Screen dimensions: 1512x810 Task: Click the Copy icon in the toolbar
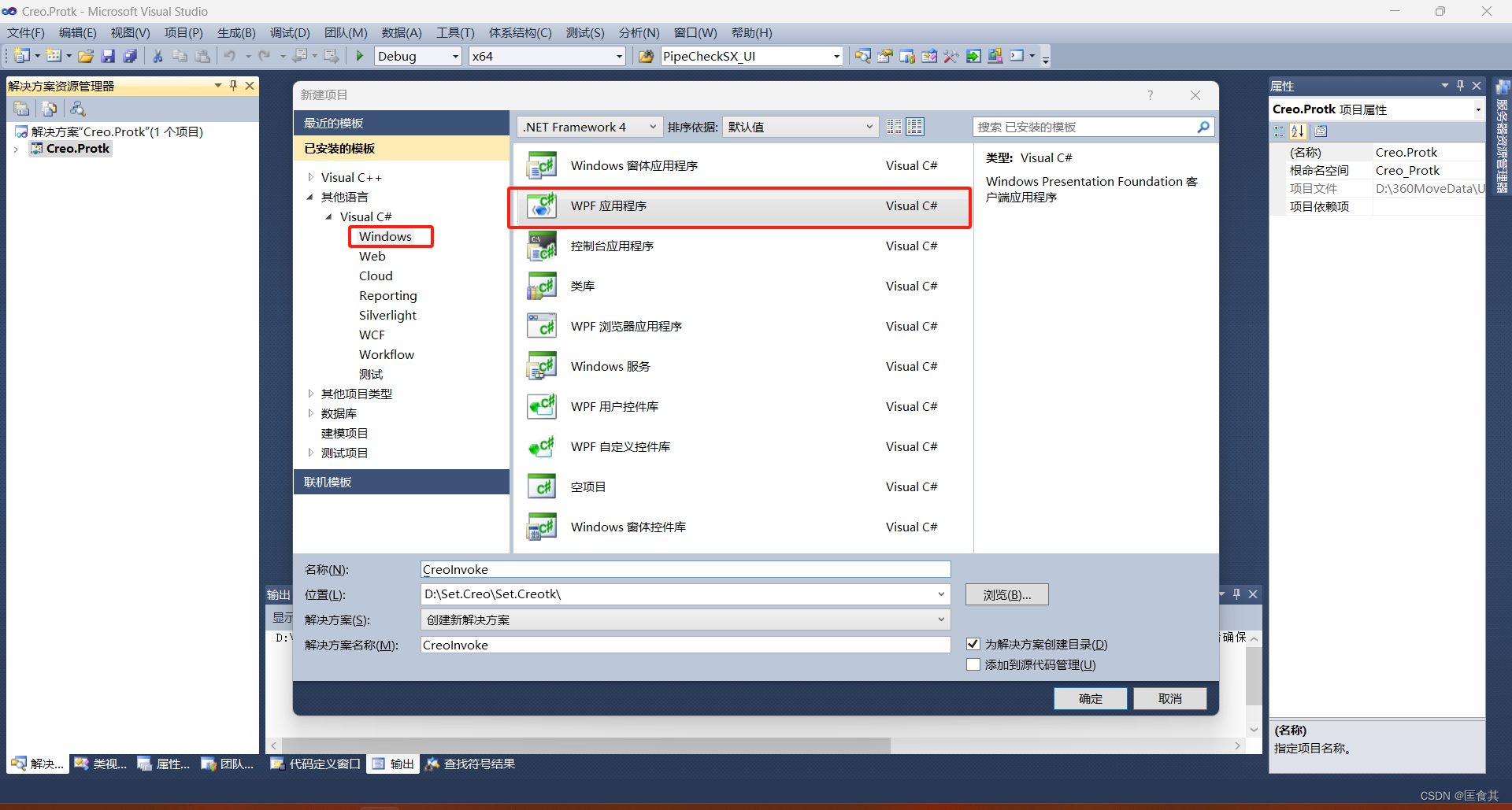tap(180, 56)
